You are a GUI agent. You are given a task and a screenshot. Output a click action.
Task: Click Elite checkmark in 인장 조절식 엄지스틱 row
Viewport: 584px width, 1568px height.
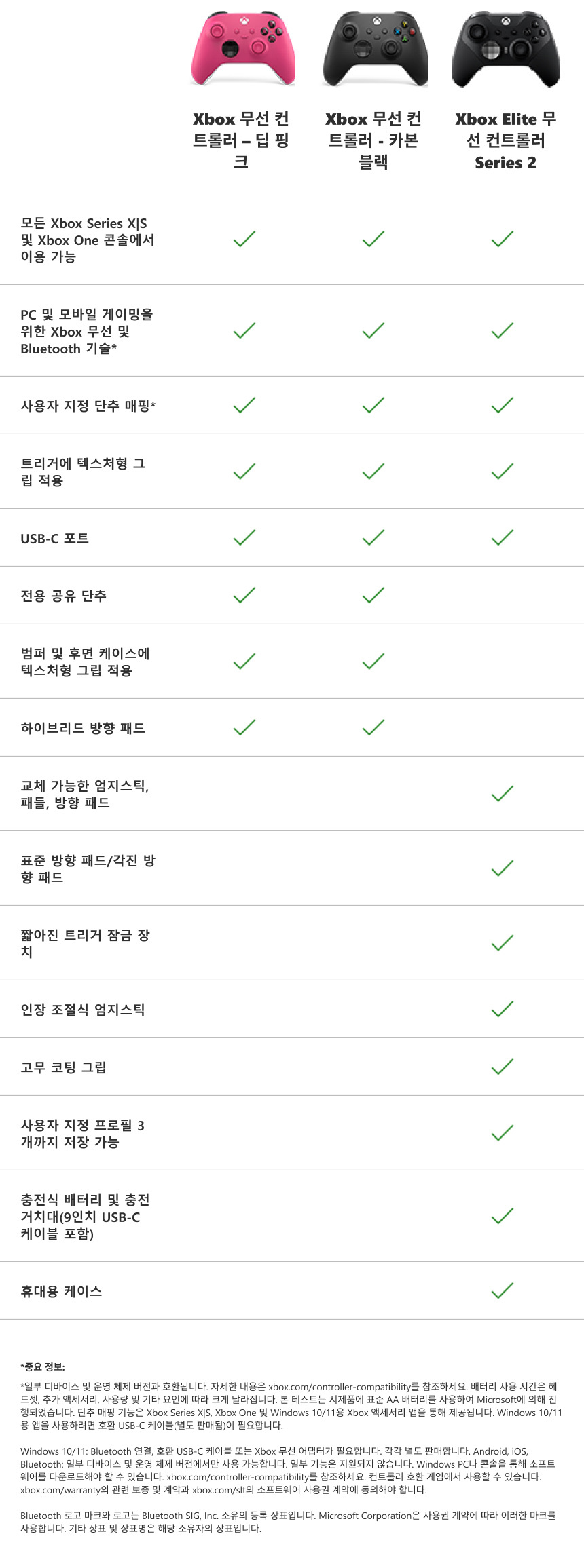(503, 1009)
